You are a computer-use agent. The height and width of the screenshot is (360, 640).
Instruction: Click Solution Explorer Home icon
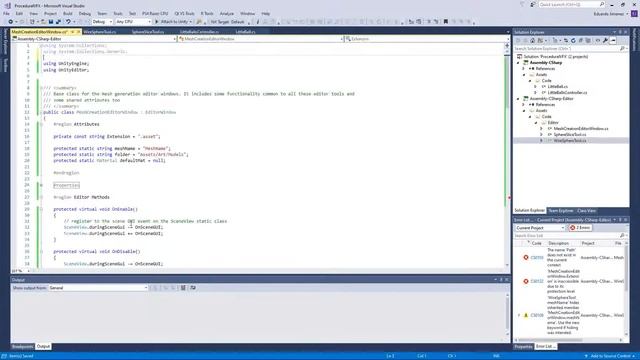533,40
